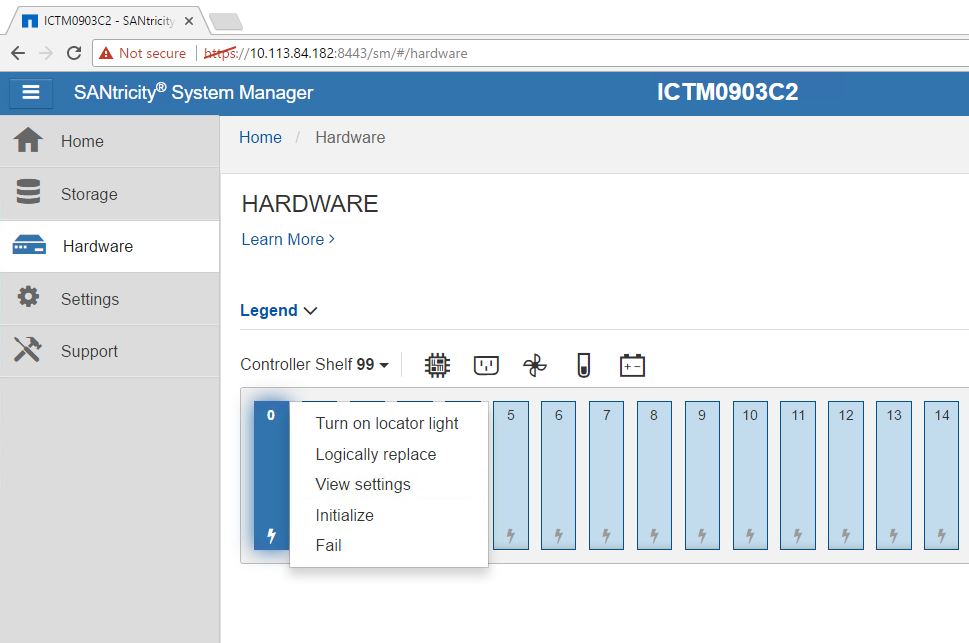The image size is (969, 643).
Task: Choose Logically replace from context menu
Action: [376, 454]
